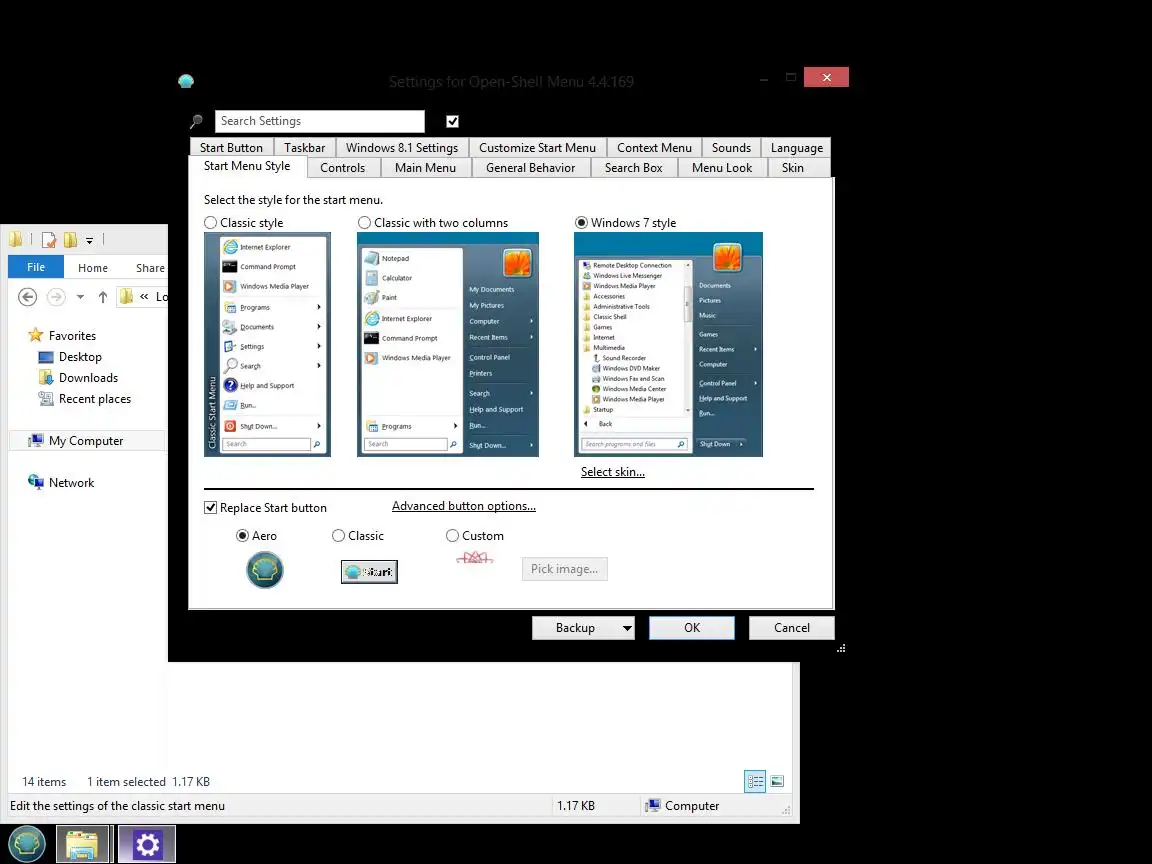
Task: Click the Computer icon in Explorer status bar
Action: [652, 805]
